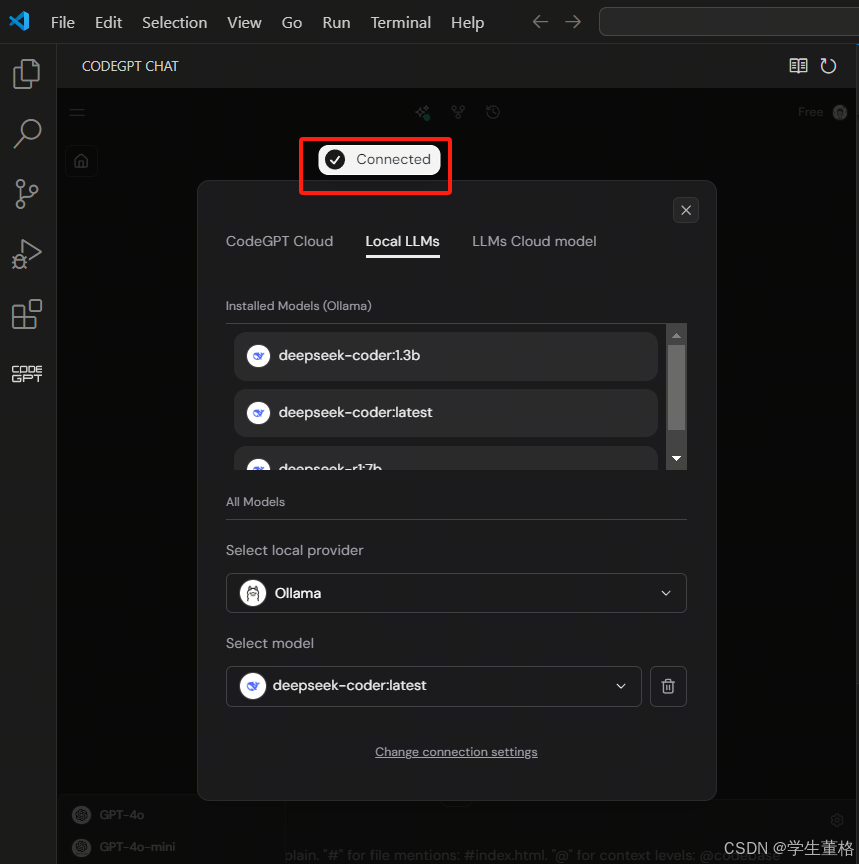Click the VS Code logo icon
The height and width of the screenshot is (864, 859).
(19, 21)
